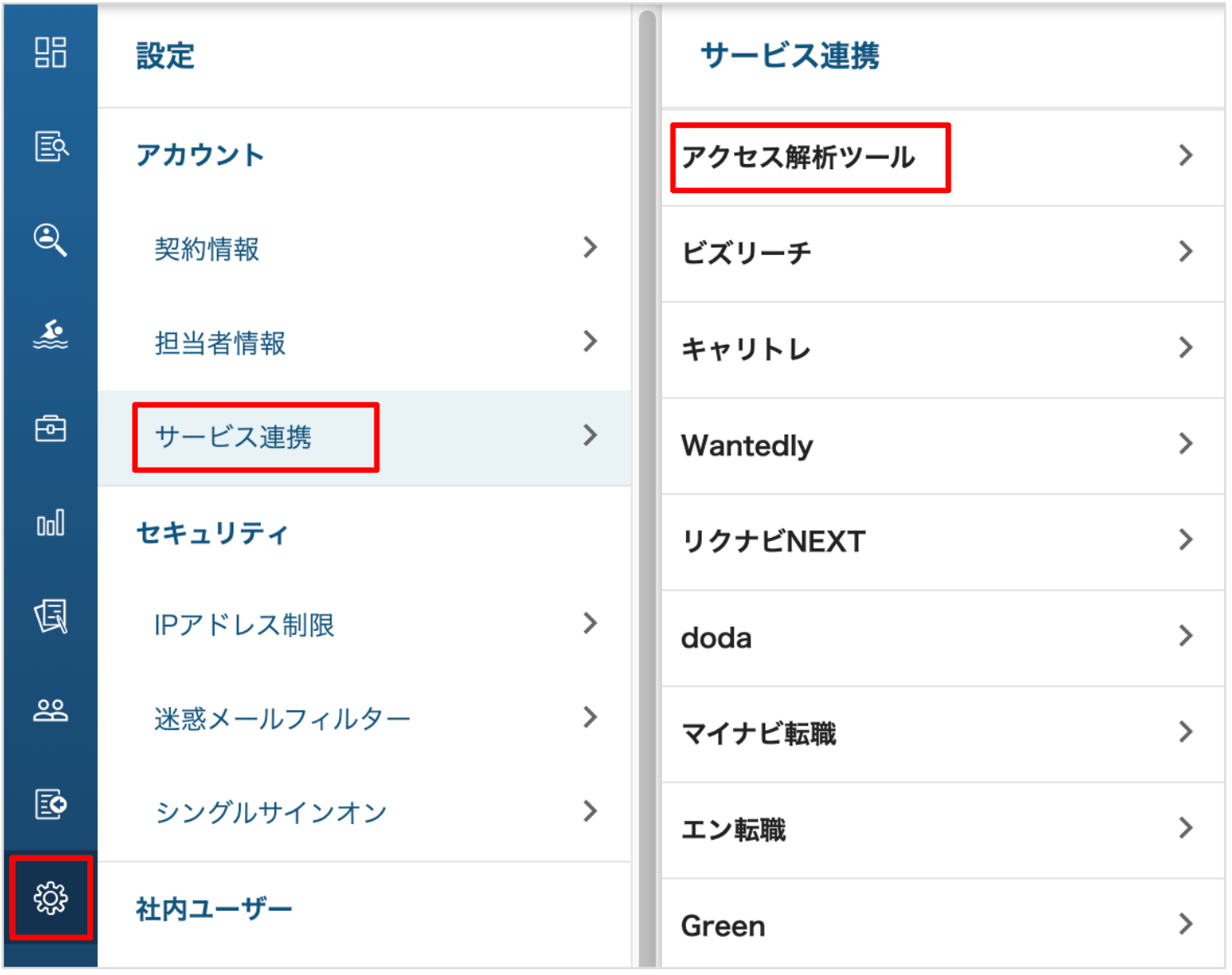The width and height of the screenshot is (1232, 975).
Task: Click chevron on the エン転職 row
Action: (1186, 827)
